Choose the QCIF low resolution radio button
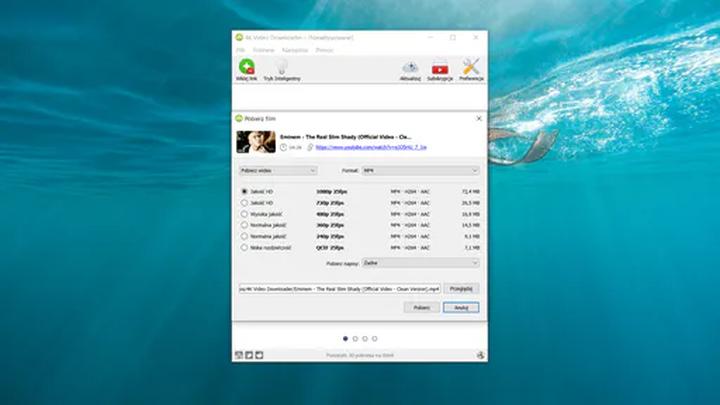Screen dimensions: 720x405 [x=243, y=247]
